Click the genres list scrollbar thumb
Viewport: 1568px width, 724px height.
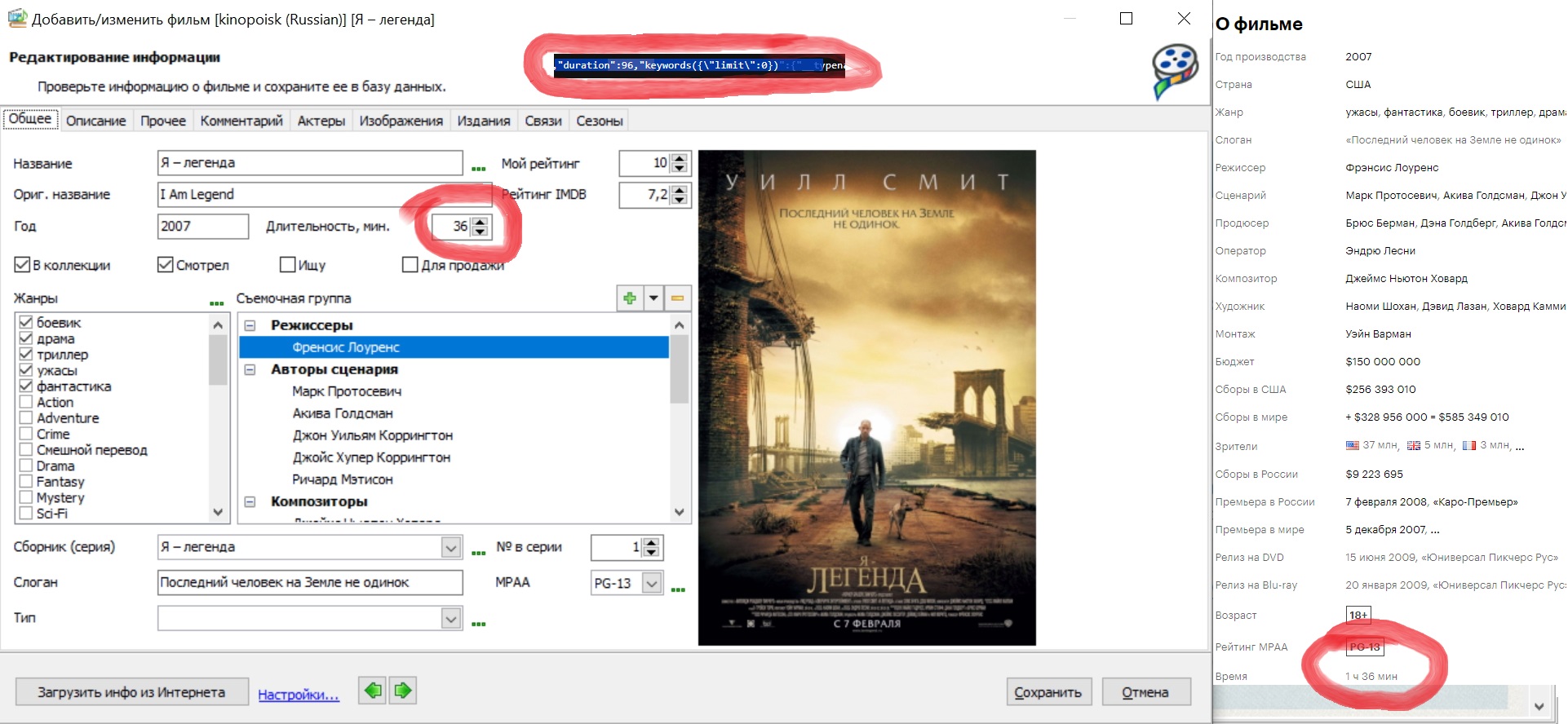[x=218, y=360]
